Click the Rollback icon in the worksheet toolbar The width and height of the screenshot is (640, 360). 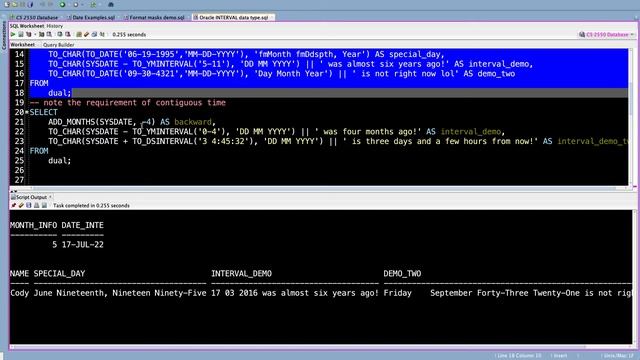68,35
